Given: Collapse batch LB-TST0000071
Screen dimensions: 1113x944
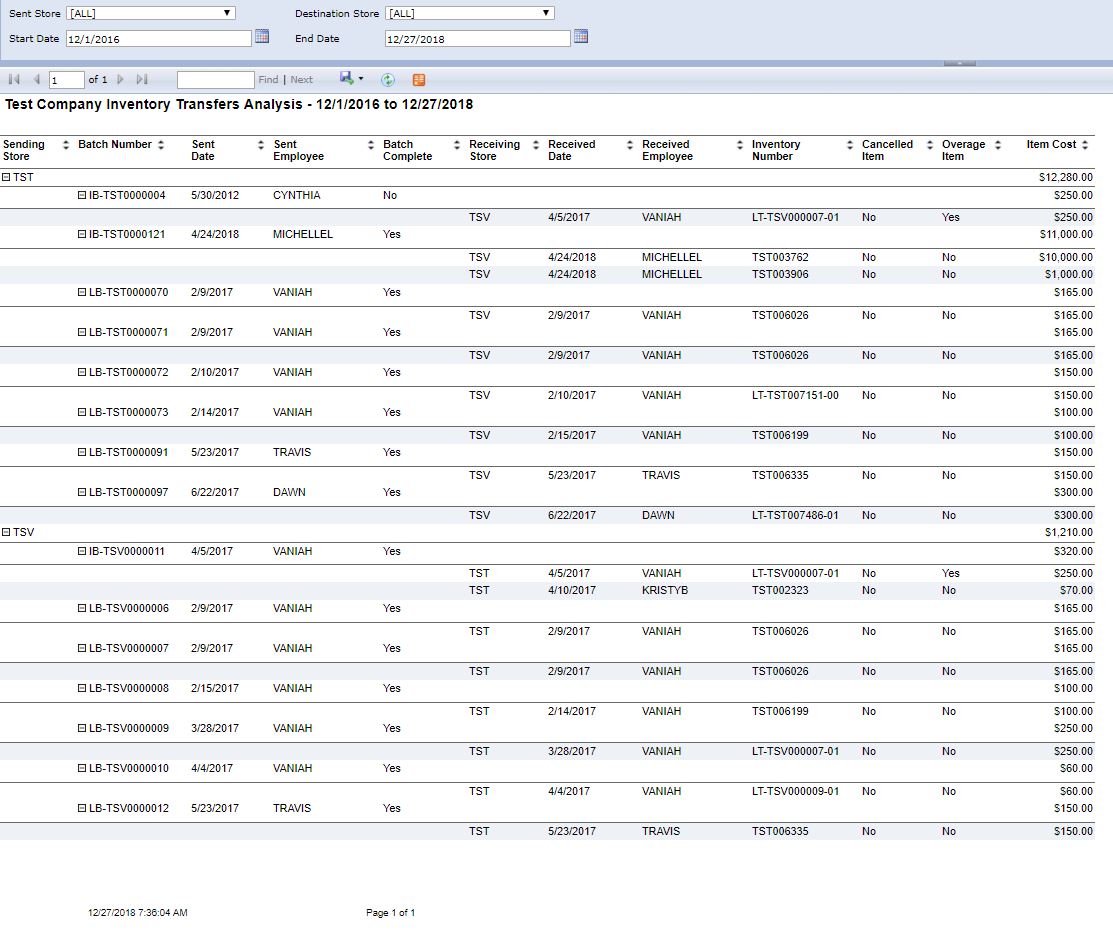Looking at the screenshot, I should 82,332.
